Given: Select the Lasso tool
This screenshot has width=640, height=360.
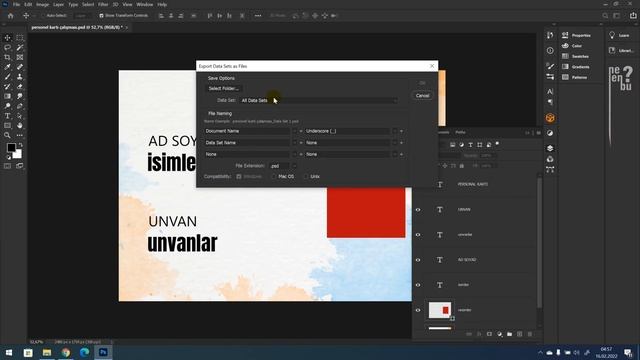Looking at the screenshot, I should (x=7, y=47).
